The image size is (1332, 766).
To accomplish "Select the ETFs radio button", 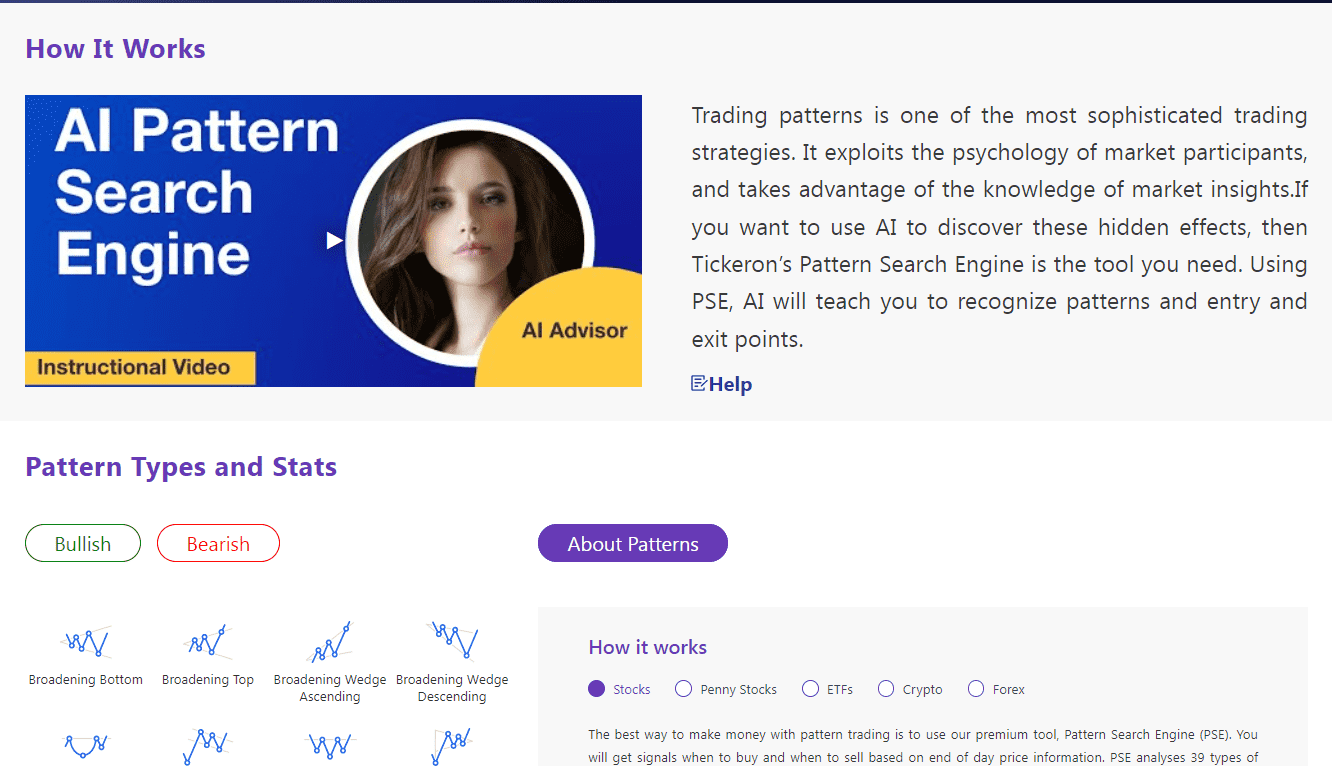I will [811, 689].
